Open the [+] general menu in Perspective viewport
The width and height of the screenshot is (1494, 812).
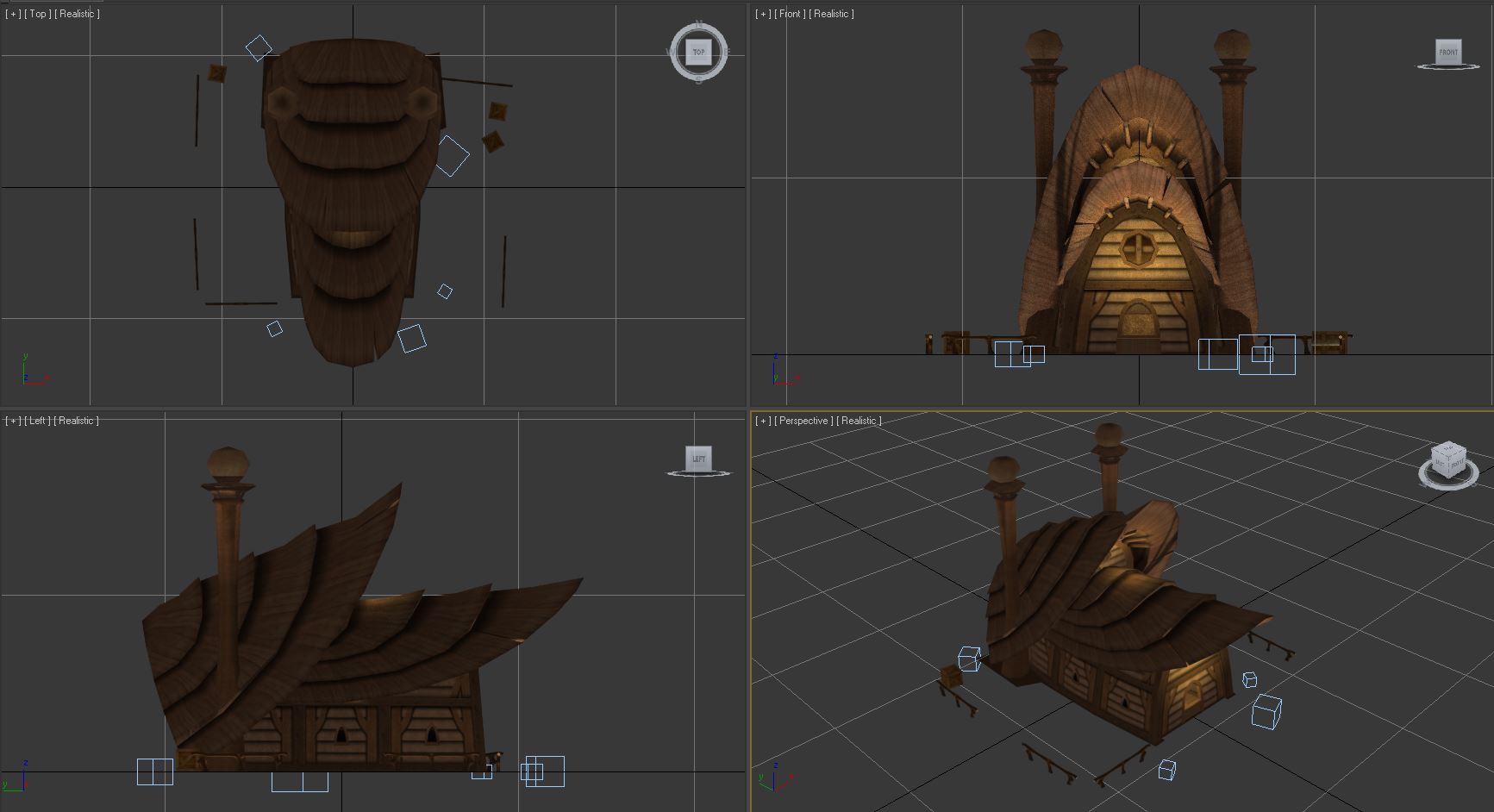click(x=763, y=421)
